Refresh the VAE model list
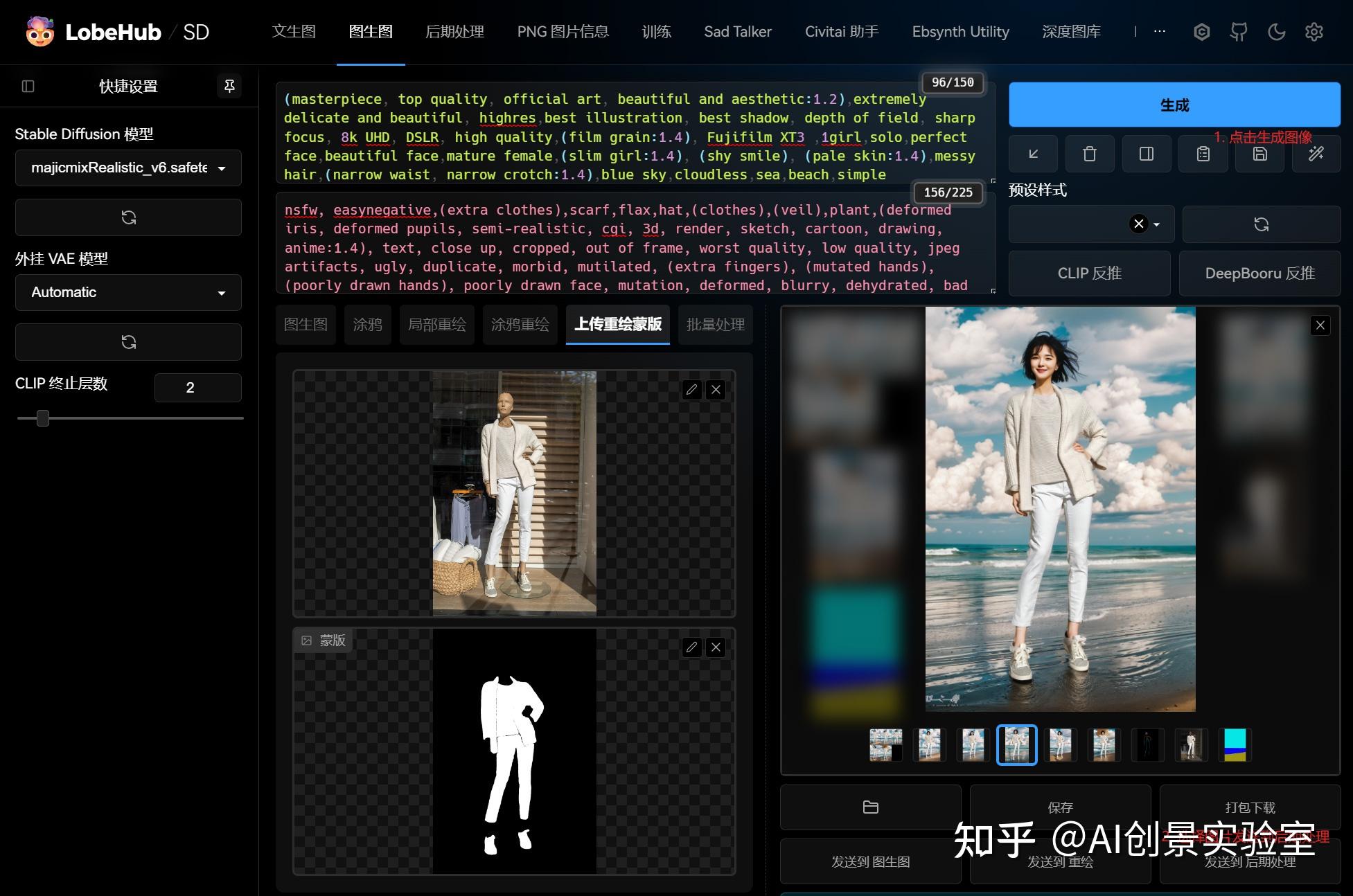The height and width of the screenshot is (896, 1353). (x=128, y=341)
